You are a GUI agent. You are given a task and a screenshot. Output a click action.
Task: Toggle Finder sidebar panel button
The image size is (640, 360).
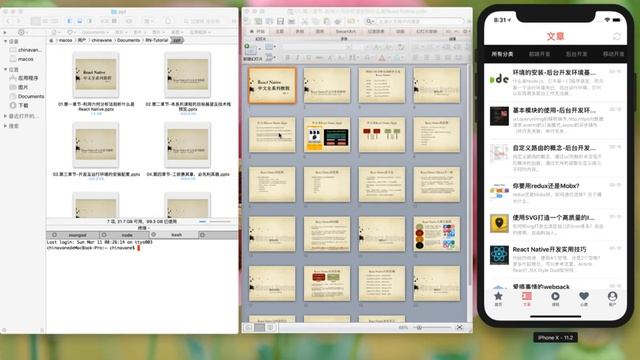(x=70, y=21)
